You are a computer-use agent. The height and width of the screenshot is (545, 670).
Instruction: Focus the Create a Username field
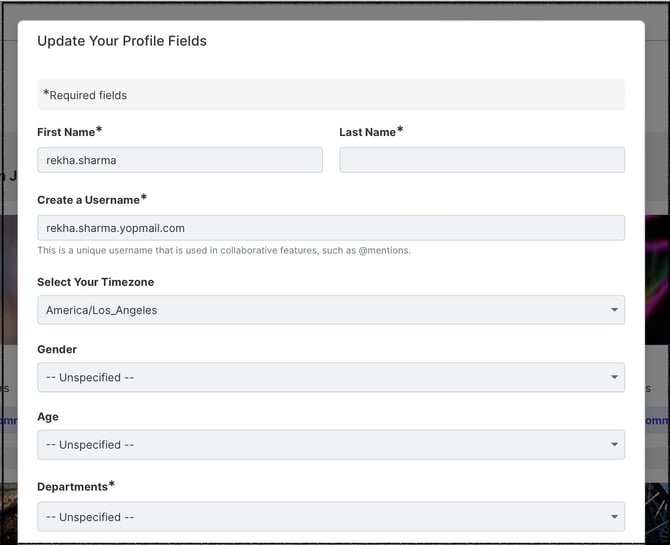point(331,228)
